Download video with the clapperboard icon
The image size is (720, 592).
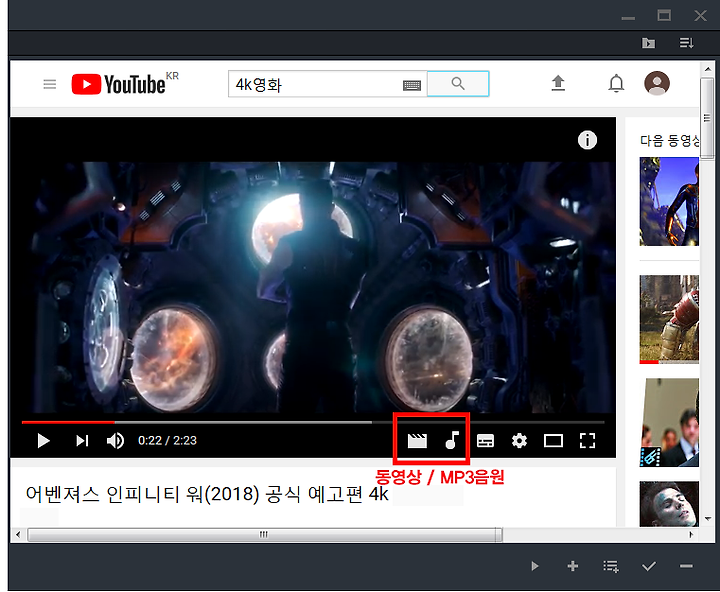click(x=417, y=441)
